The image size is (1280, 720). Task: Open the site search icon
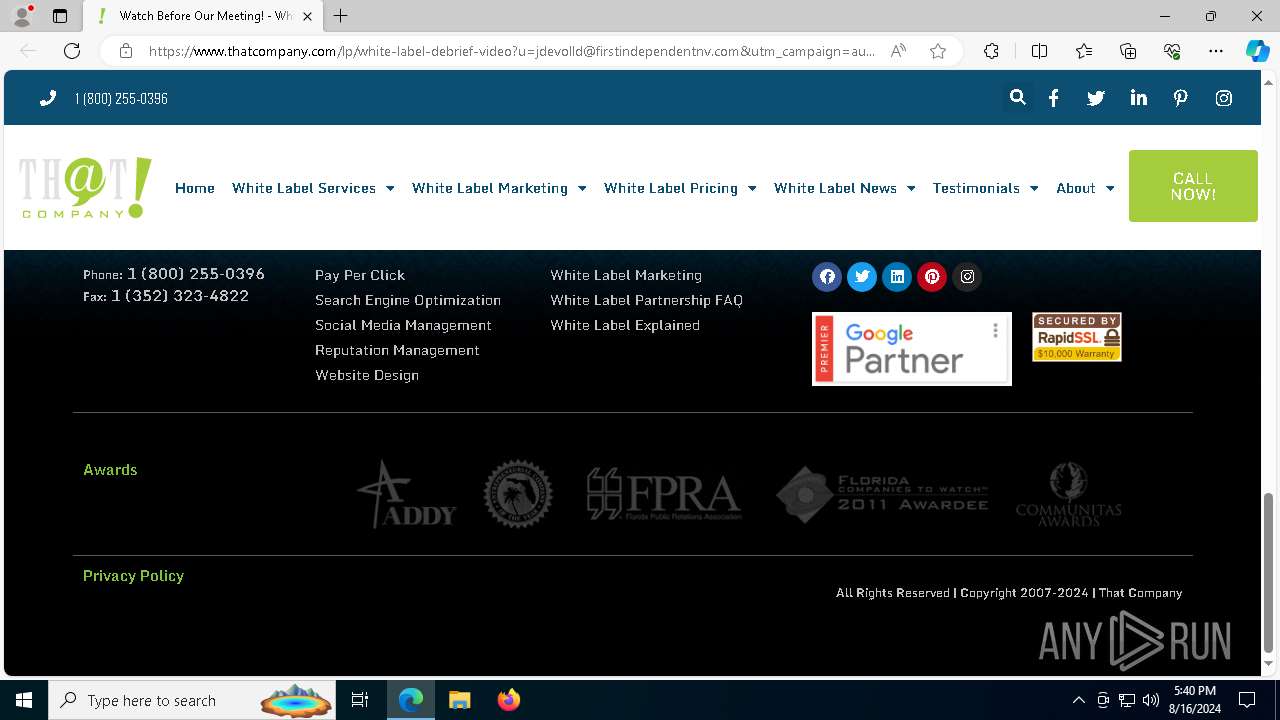pyautogui.click(x=1017, y=98)
